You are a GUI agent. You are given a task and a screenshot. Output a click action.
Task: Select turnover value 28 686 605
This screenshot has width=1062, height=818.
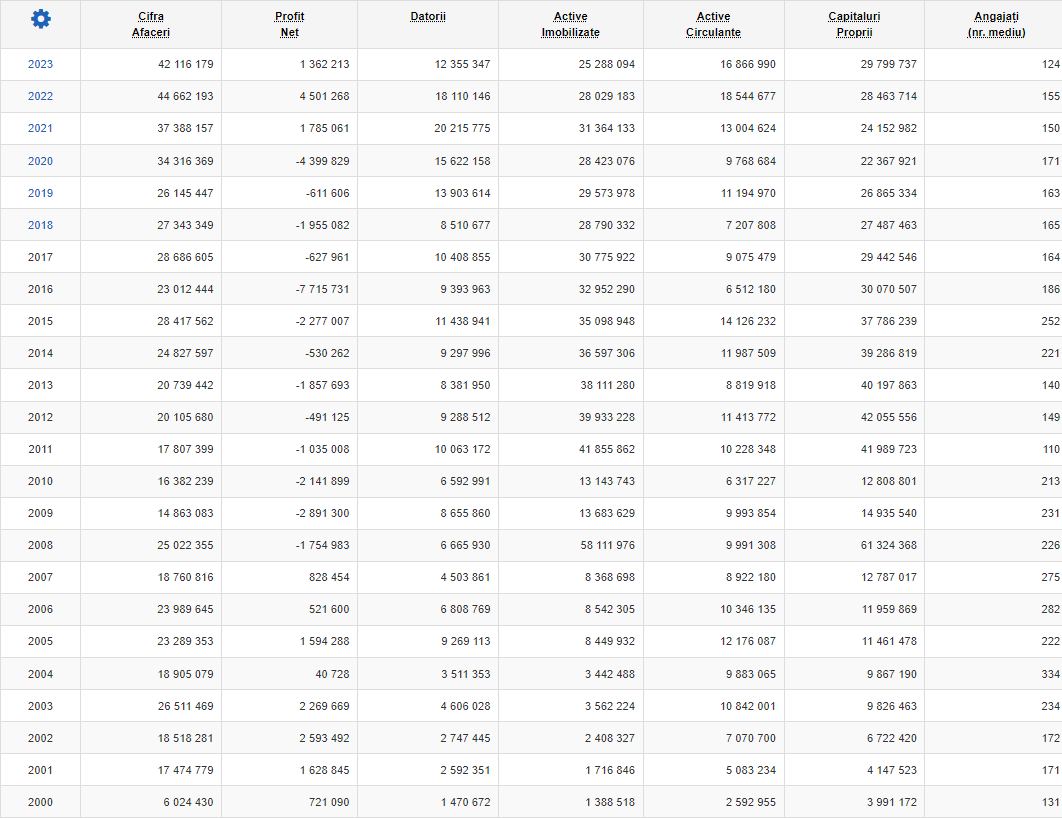185,257
